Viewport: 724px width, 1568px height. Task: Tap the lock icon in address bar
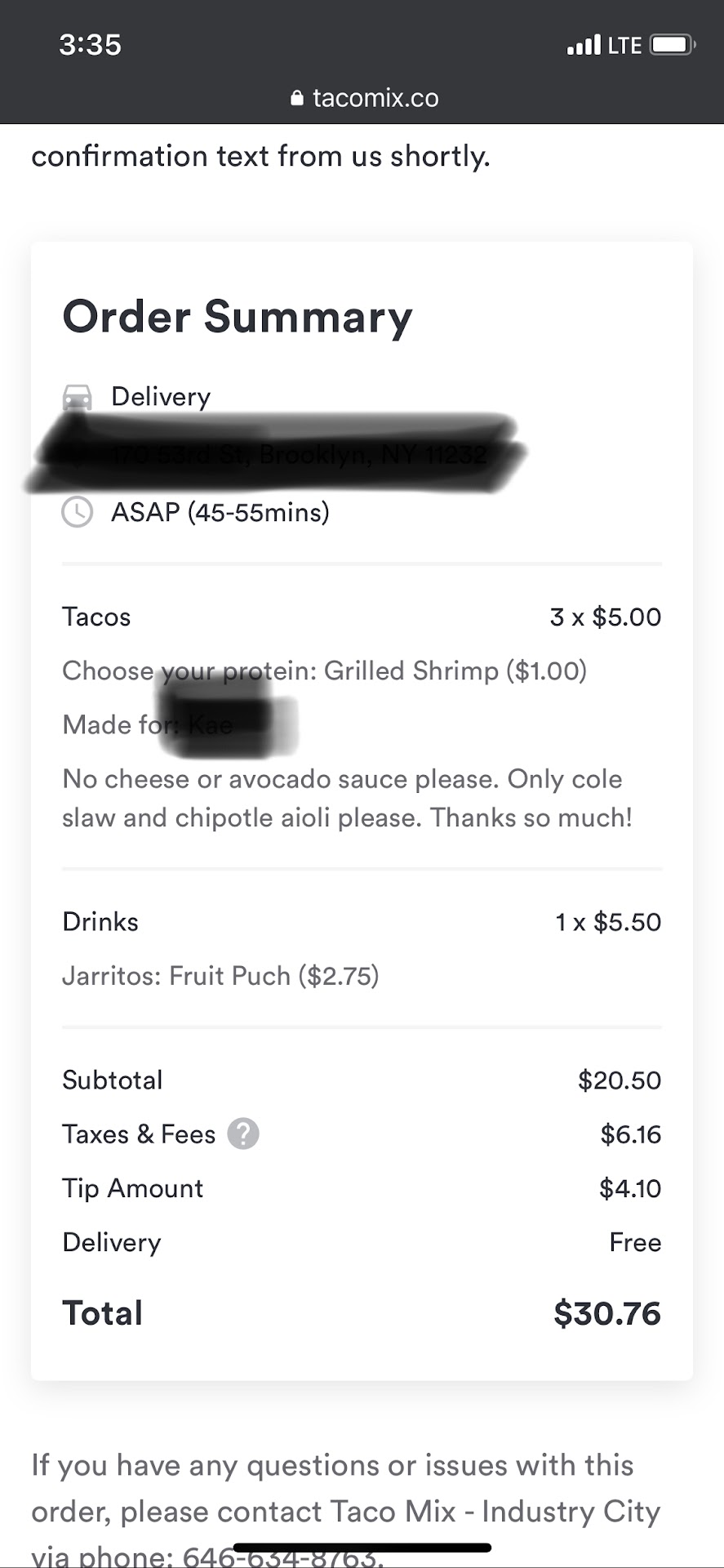click(297, 98)
